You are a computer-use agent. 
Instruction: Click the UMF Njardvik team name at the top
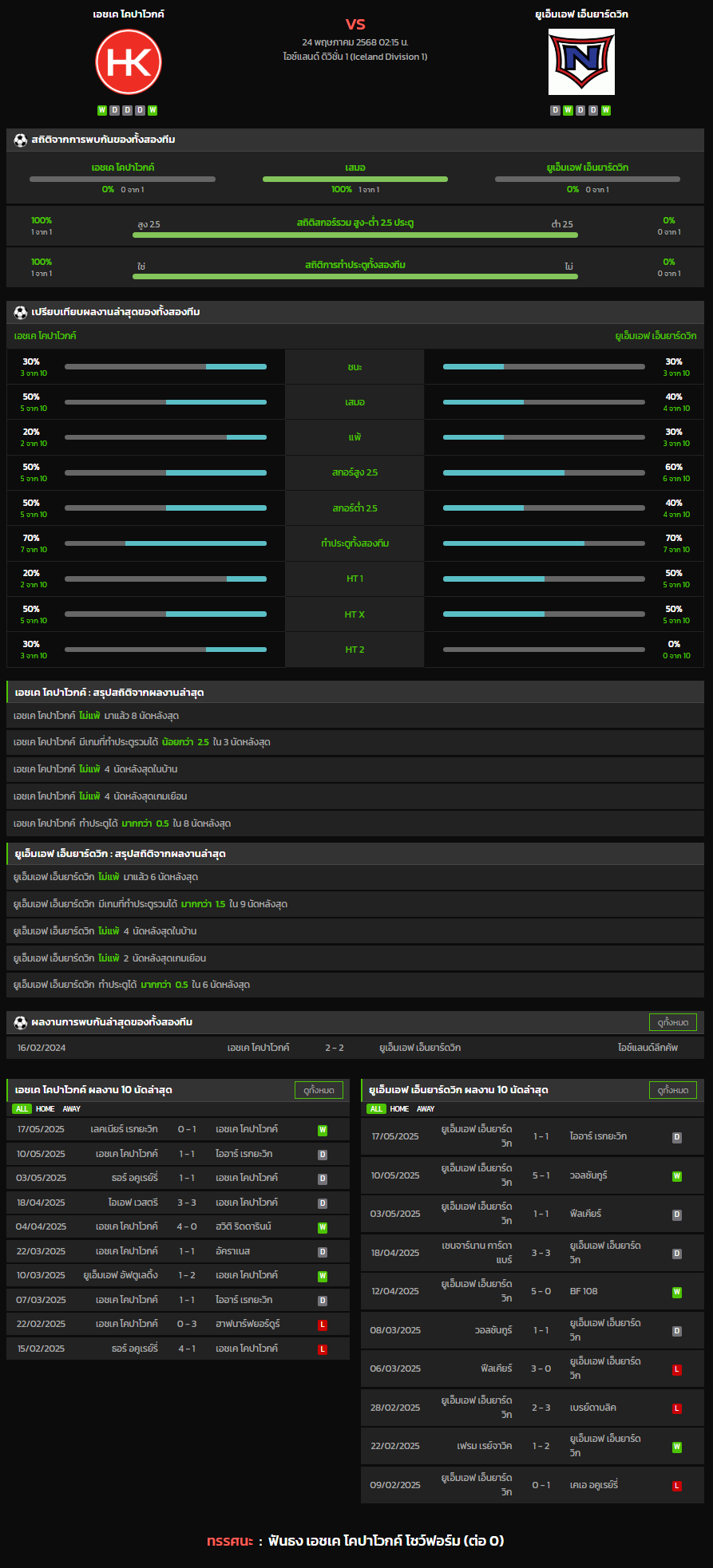(x=581, y=14)
